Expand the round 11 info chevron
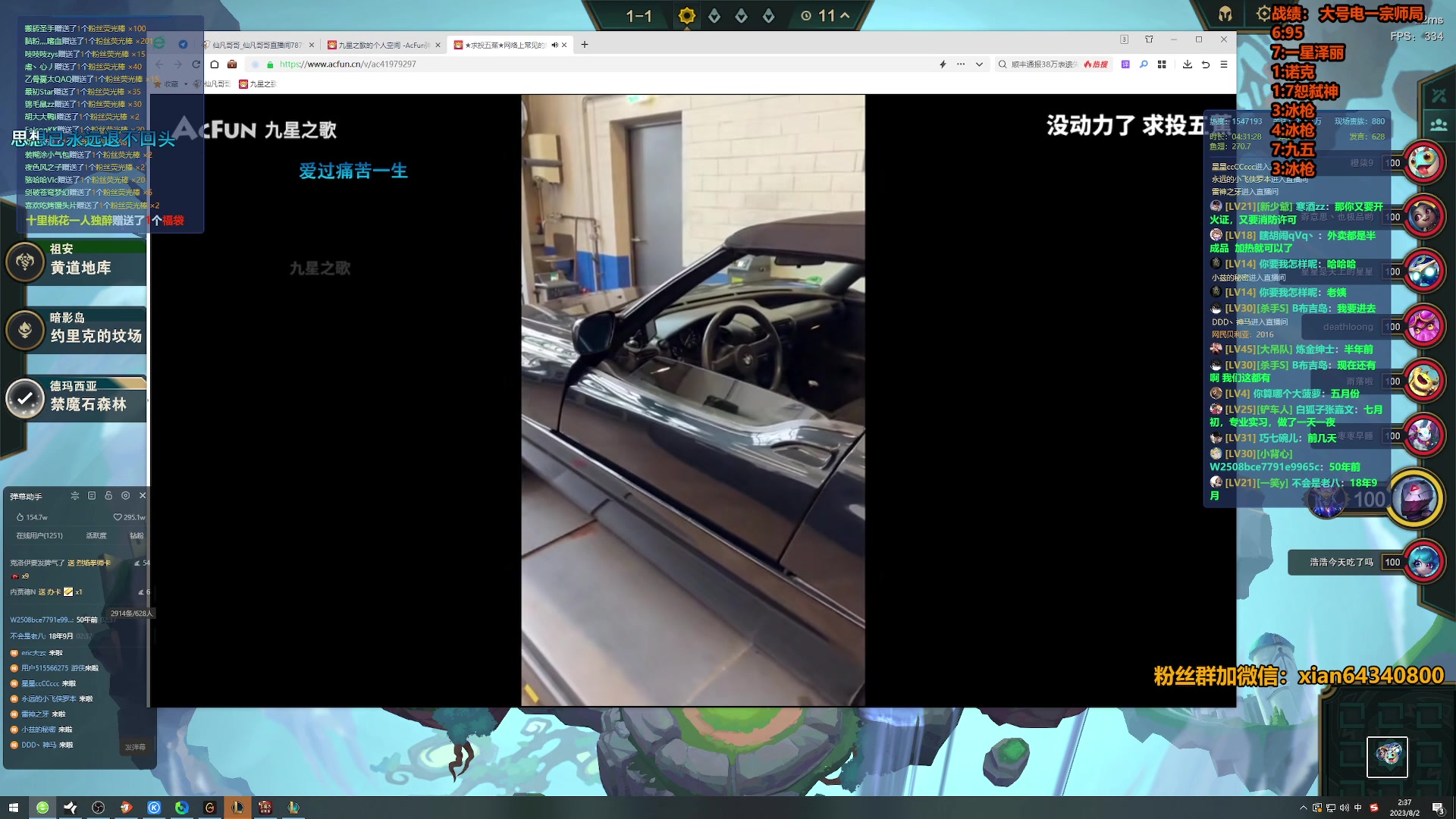The image size is (1456, 819). 845,15
